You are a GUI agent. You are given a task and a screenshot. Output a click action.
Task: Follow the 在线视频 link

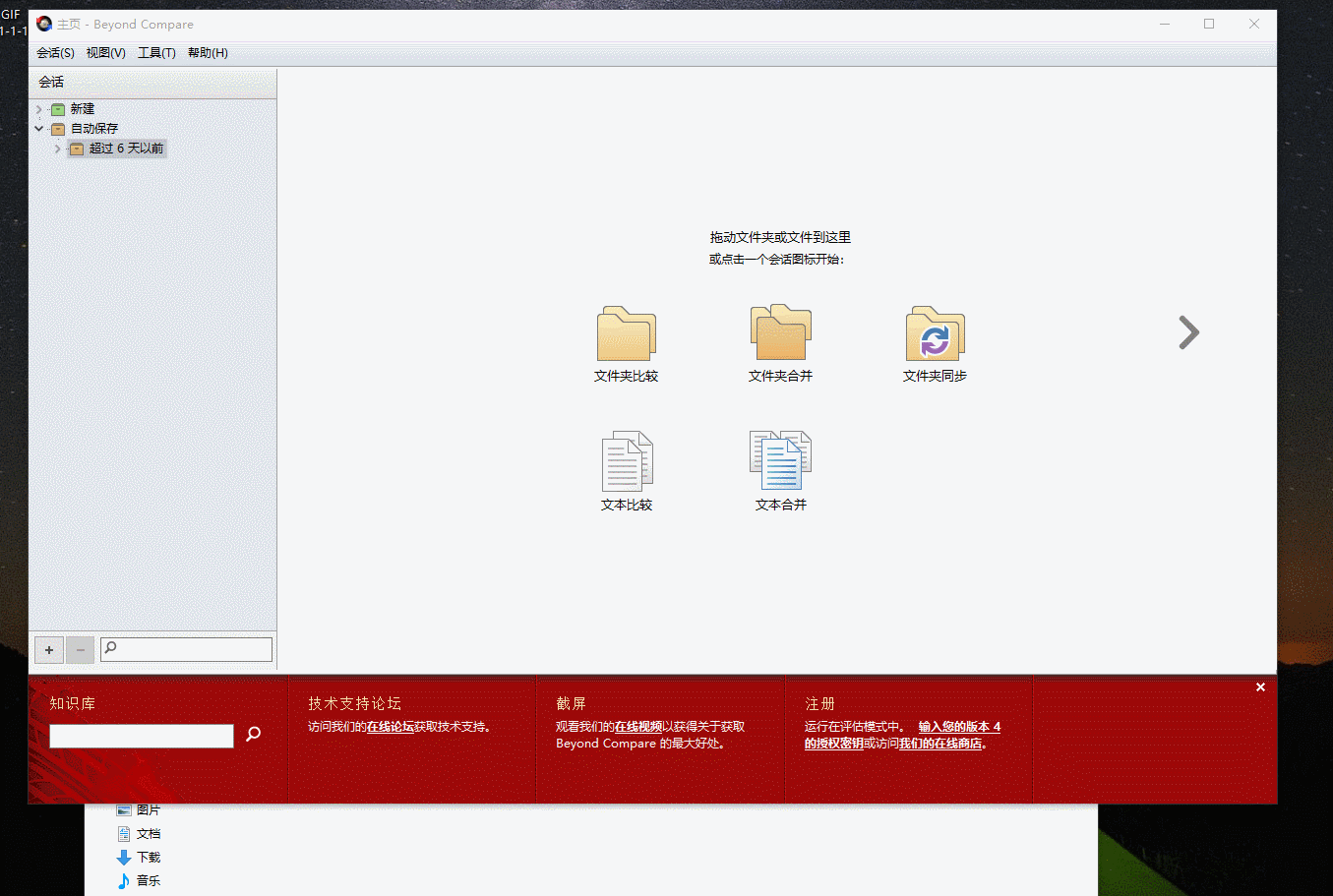coord(638,727)
